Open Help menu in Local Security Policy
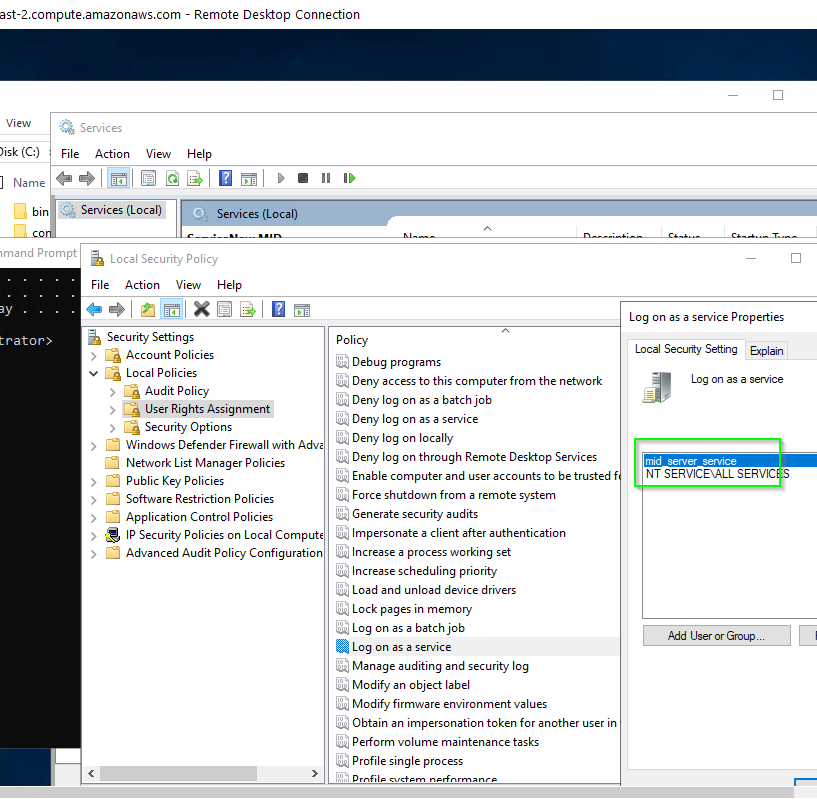Image resolution: width=817 pixels, height=799 pixels. [x=229, y=285]
